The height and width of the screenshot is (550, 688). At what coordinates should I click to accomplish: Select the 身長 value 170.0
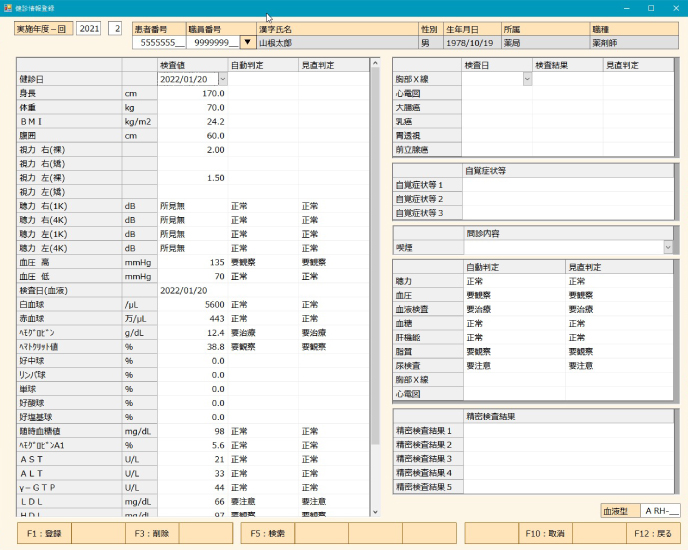coord(193,93)
